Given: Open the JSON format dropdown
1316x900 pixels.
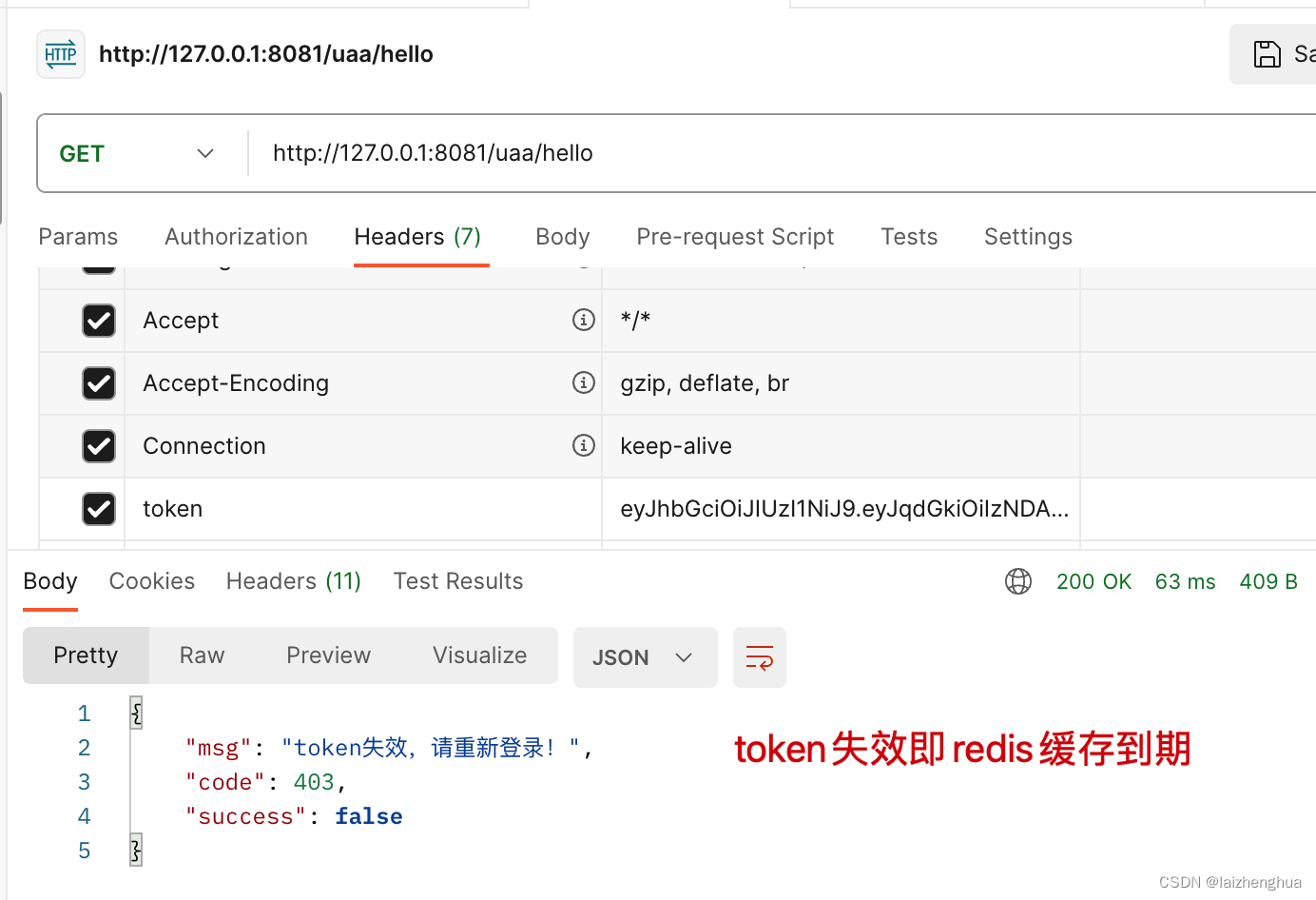Looking at the screenshot, I should pos(645,657).
